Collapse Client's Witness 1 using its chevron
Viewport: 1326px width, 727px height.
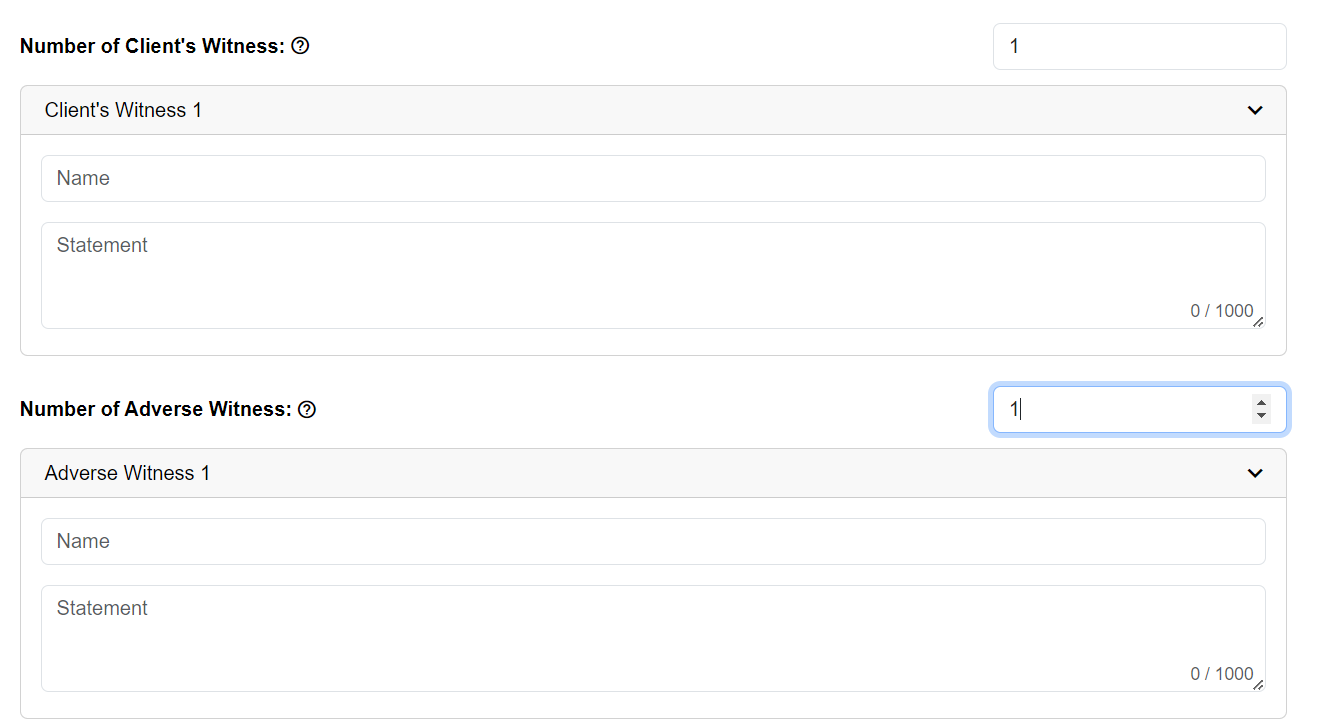coord(1255,110)
